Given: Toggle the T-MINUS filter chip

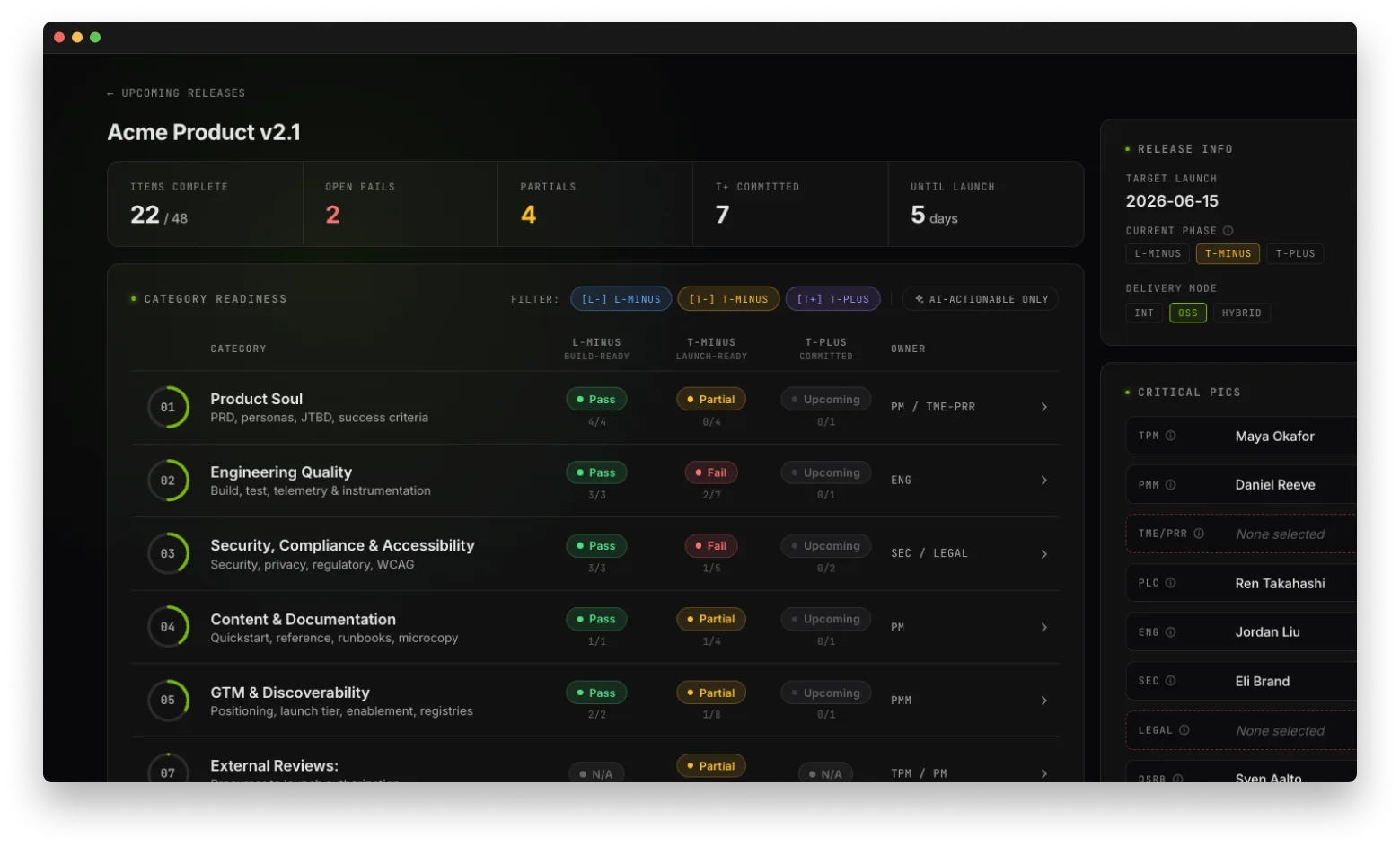Looking at the screenshot, I should (728, 299).
